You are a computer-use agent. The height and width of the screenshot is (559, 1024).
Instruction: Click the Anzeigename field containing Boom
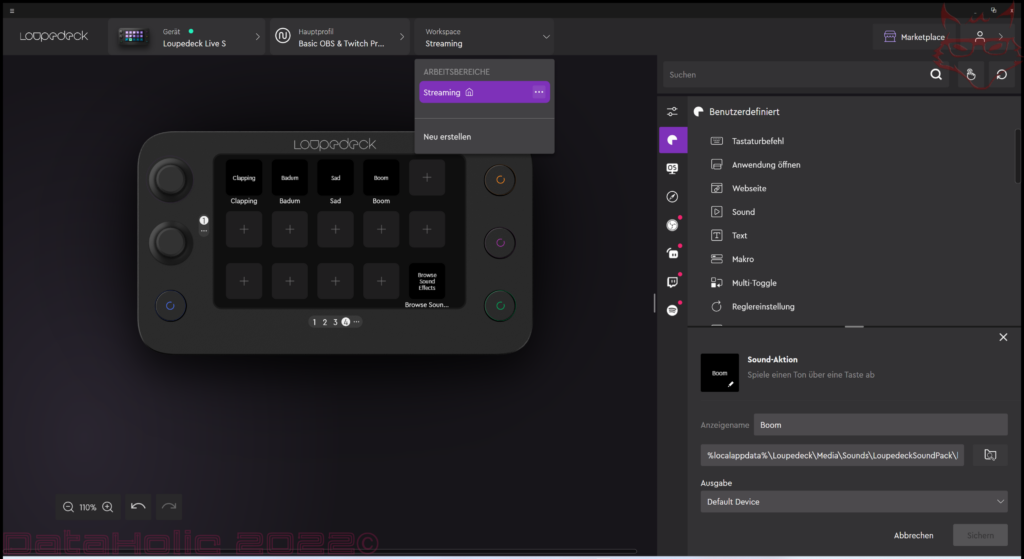[880, 424]
